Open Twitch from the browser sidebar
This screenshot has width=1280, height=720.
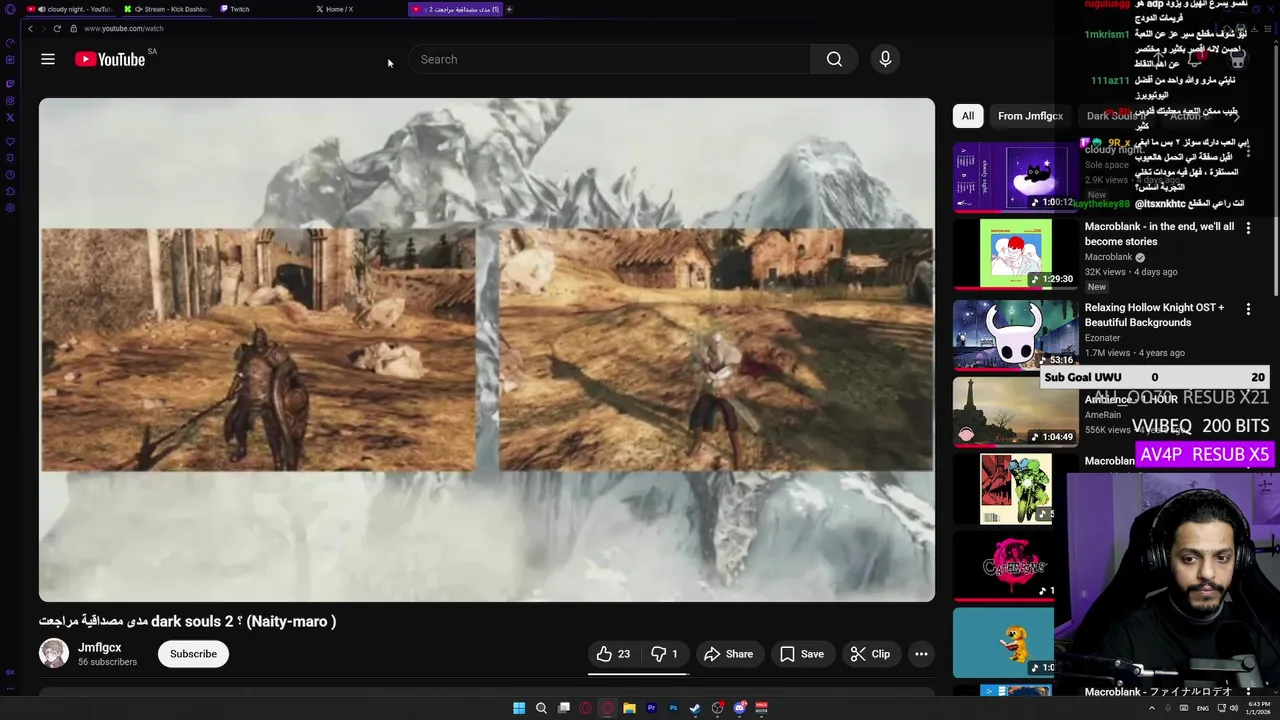click(10, 84)
